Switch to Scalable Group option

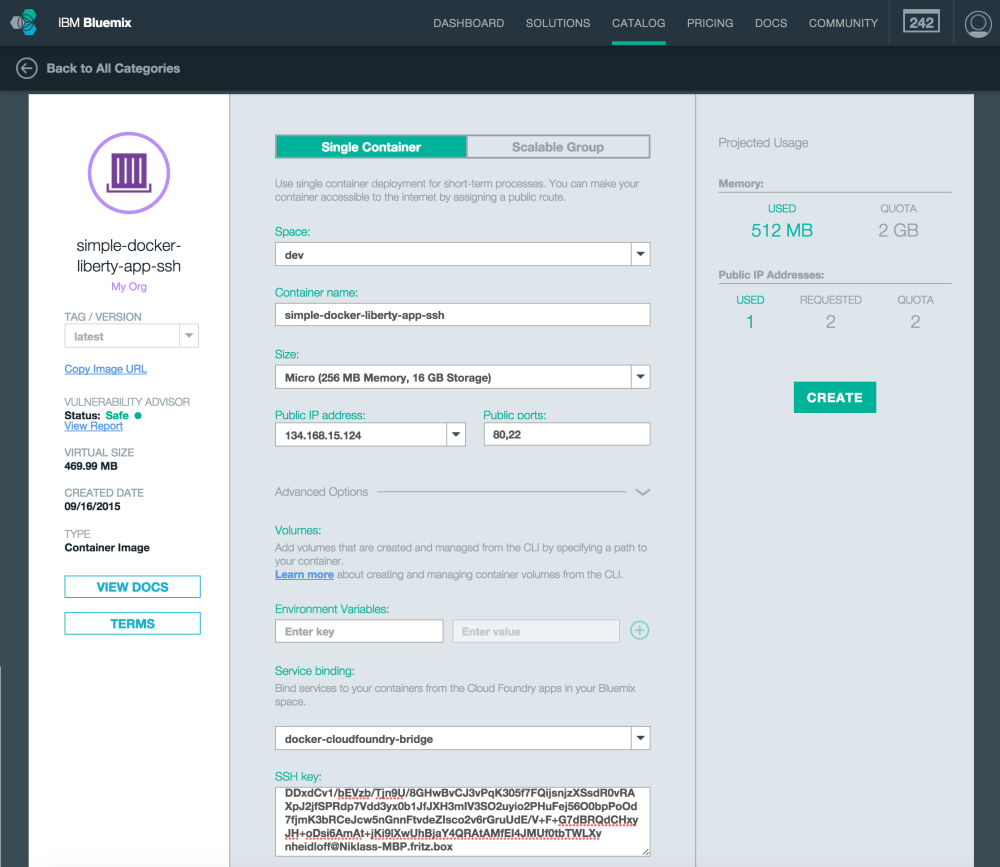(558, 147)
